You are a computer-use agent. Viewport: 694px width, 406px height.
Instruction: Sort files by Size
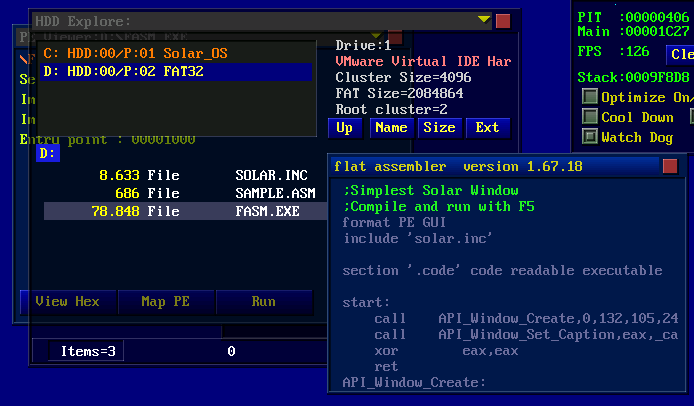pyautogui.click(x=439, y=128)
